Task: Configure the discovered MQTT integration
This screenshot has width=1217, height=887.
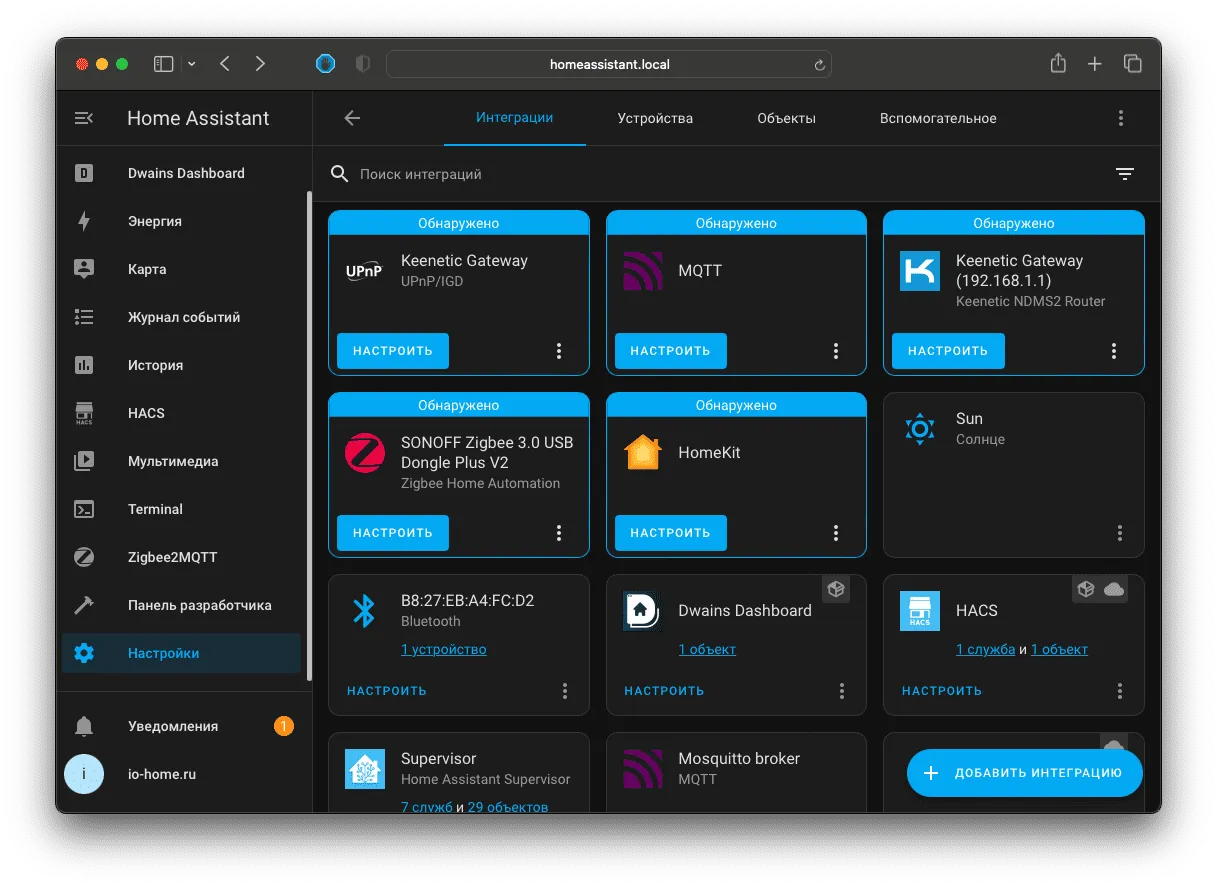Action: pos(670,351)
